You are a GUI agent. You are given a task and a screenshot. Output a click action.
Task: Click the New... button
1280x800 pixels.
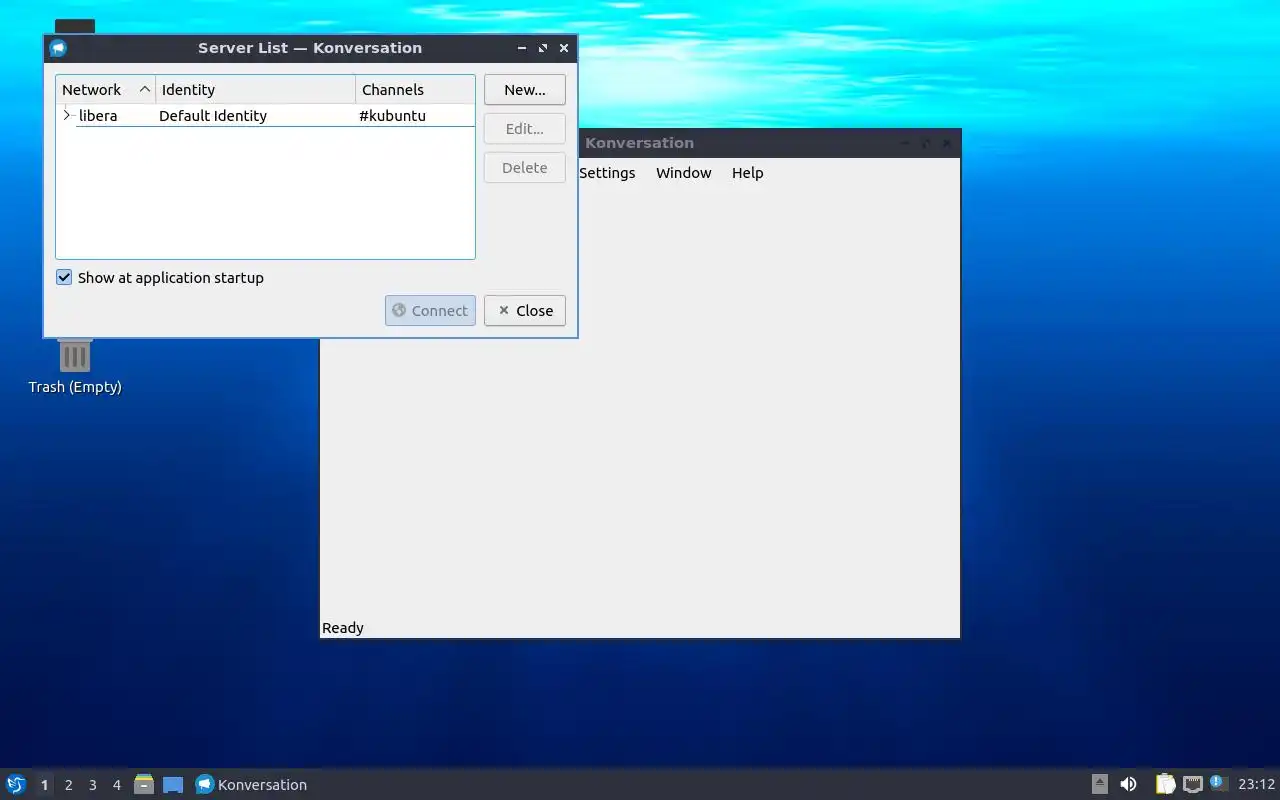(x=525, y=89)
